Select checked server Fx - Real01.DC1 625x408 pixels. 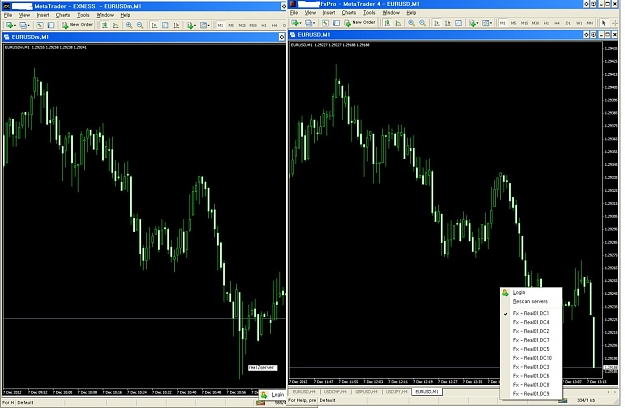(531, 313)
